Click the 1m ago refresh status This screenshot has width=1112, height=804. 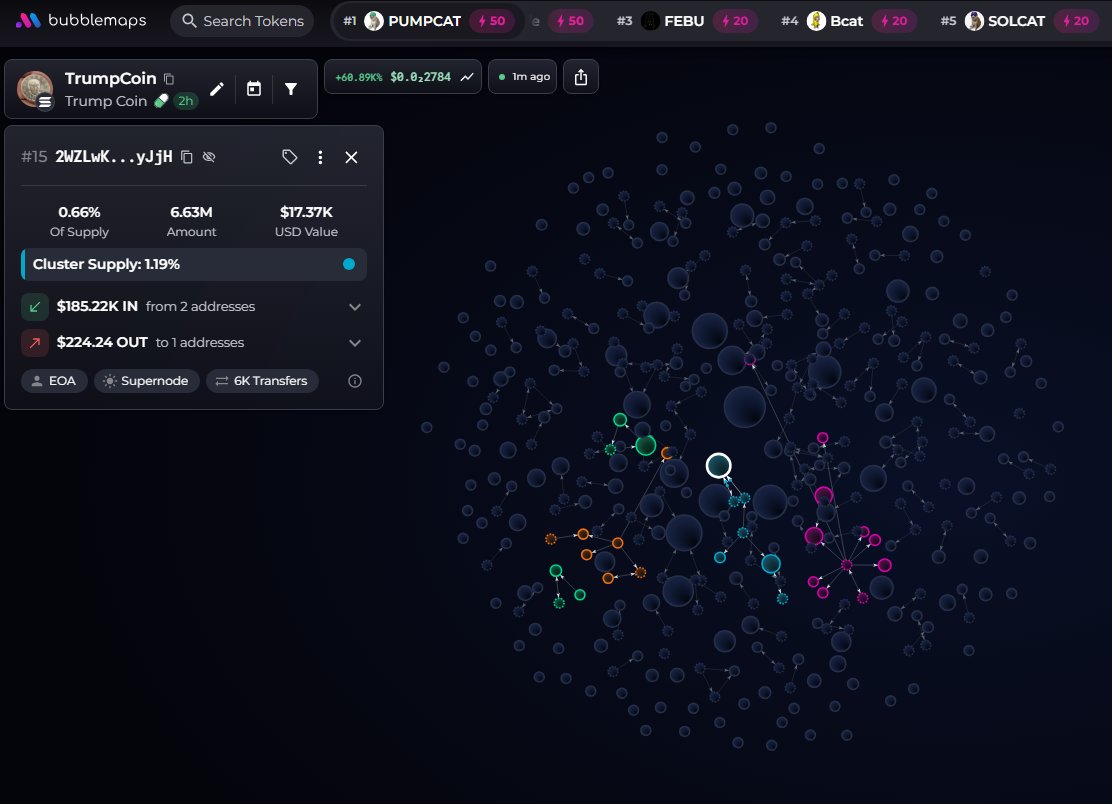point(523,77)
